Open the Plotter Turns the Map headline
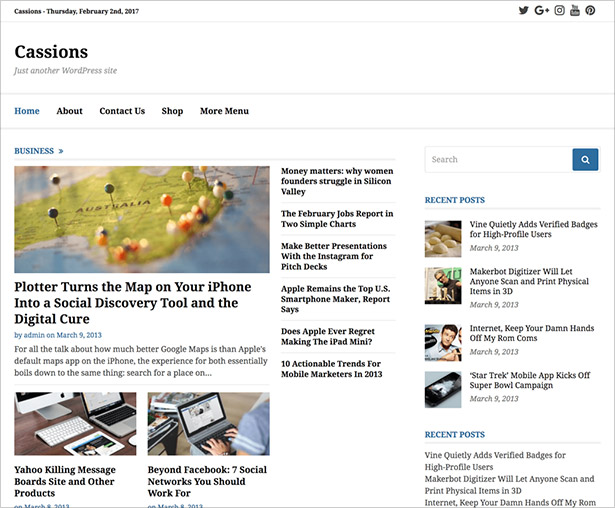The height and width of the screenshot is (508, 615). pyautogui.click(x=133, y=303)
